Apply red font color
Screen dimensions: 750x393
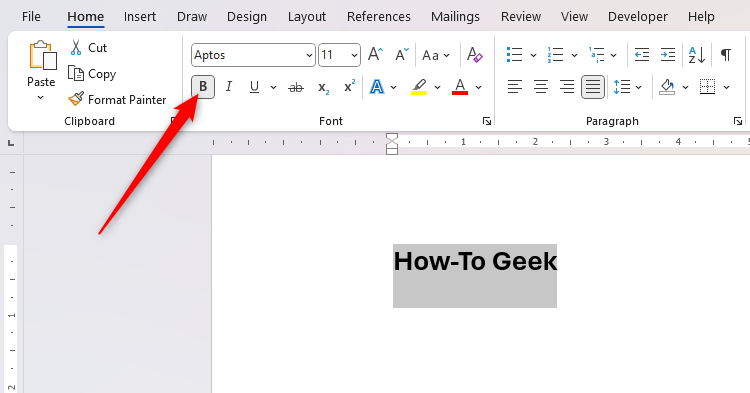[460, 87]
